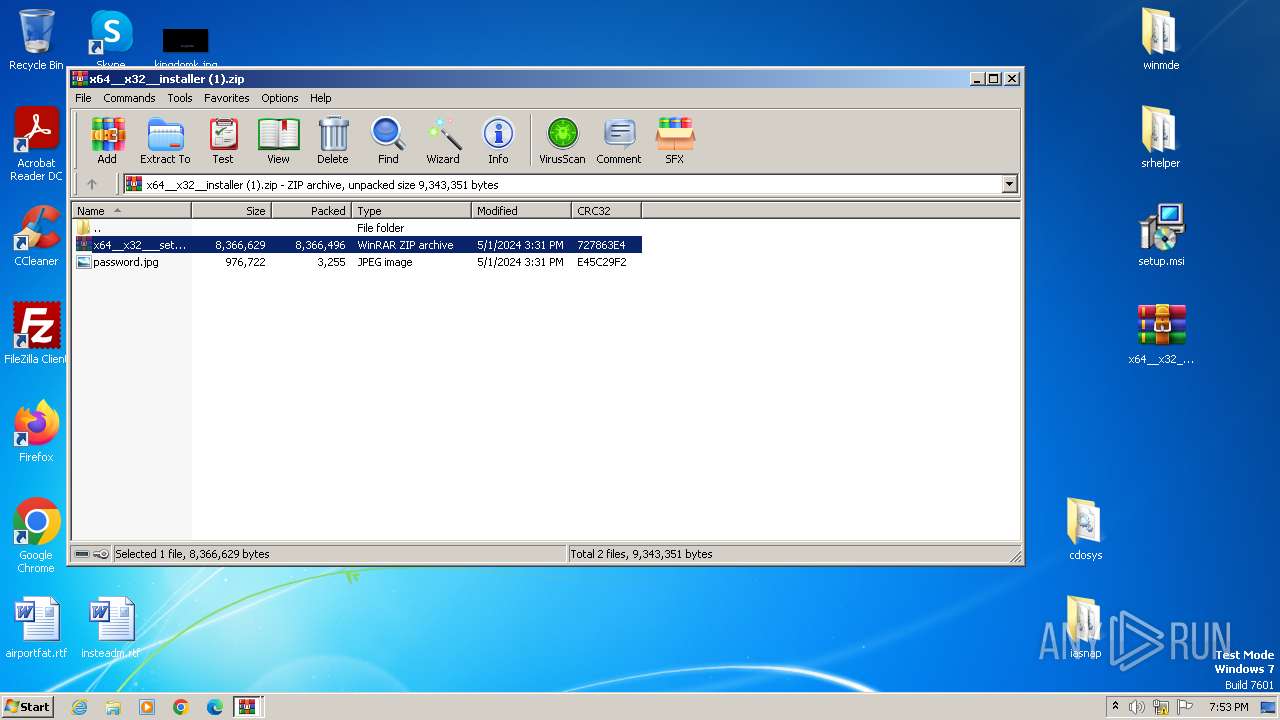The width and height of the screenshot is (1280, 720).
Task: Open Microsoft Edge from taskbar
Action: [x=215, y=707]
